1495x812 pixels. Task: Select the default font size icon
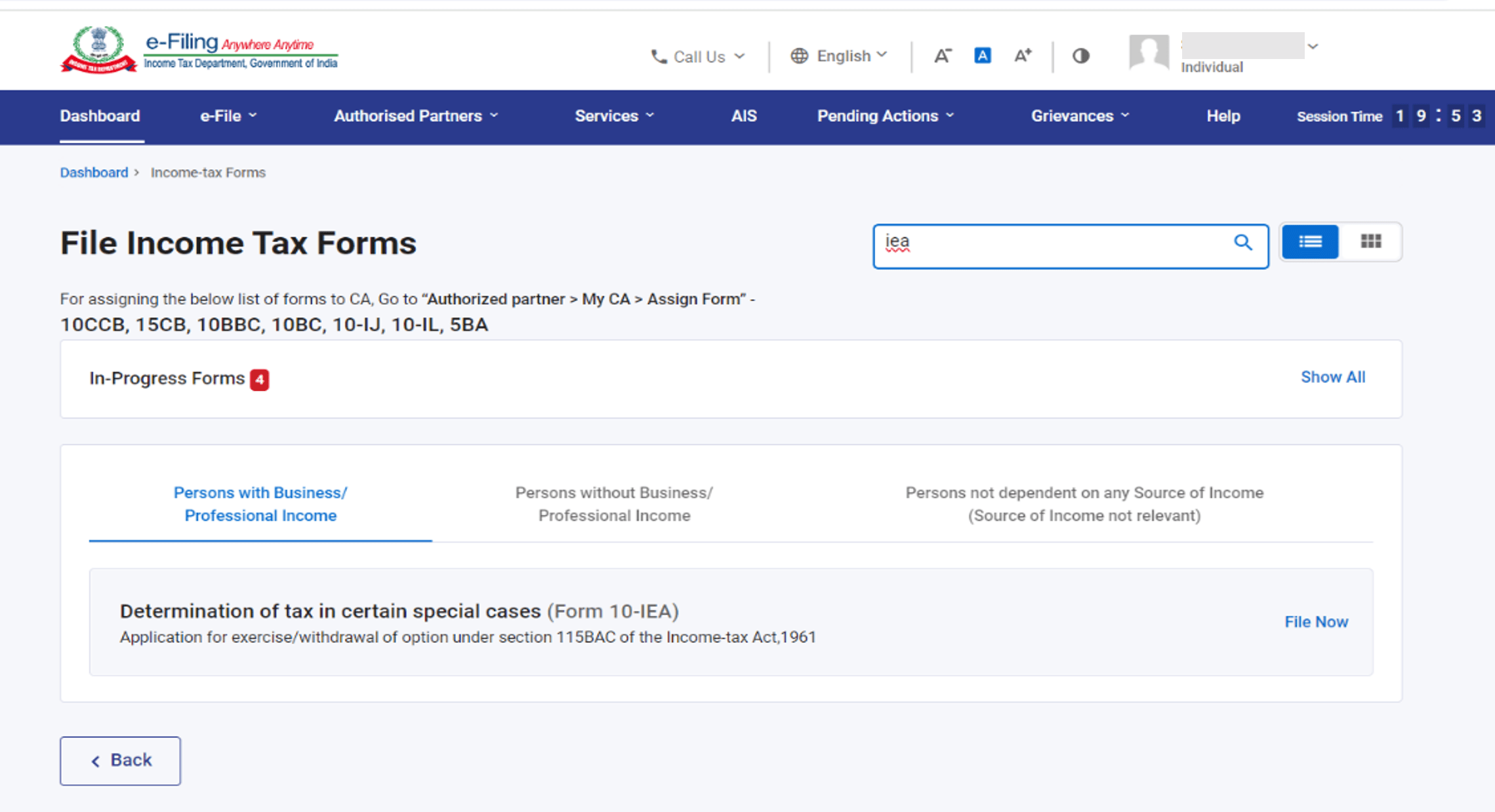pyautogui.click(x=982, y=56)
